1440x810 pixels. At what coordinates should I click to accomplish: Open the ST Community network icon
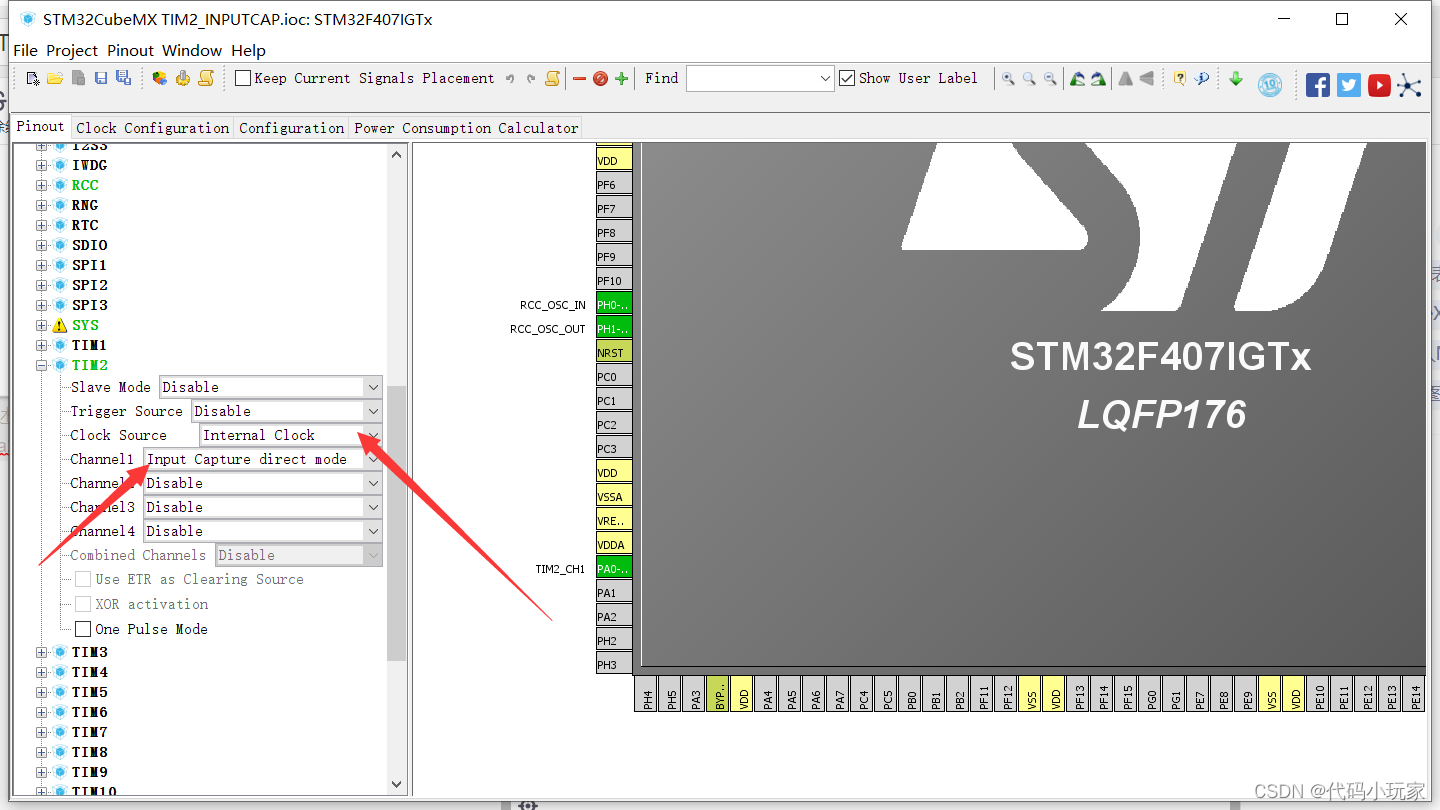(x=1409, y=85)
